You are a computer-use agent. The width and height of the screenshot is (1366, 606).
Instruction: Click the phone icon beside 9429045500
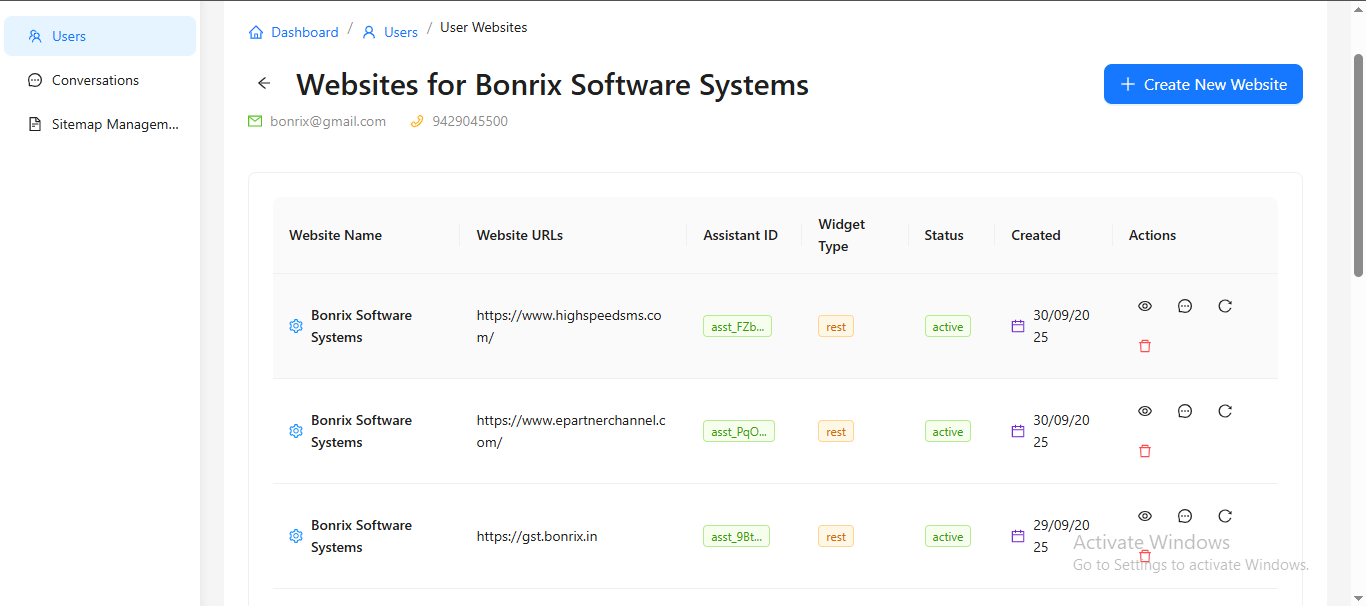[417, 120]
